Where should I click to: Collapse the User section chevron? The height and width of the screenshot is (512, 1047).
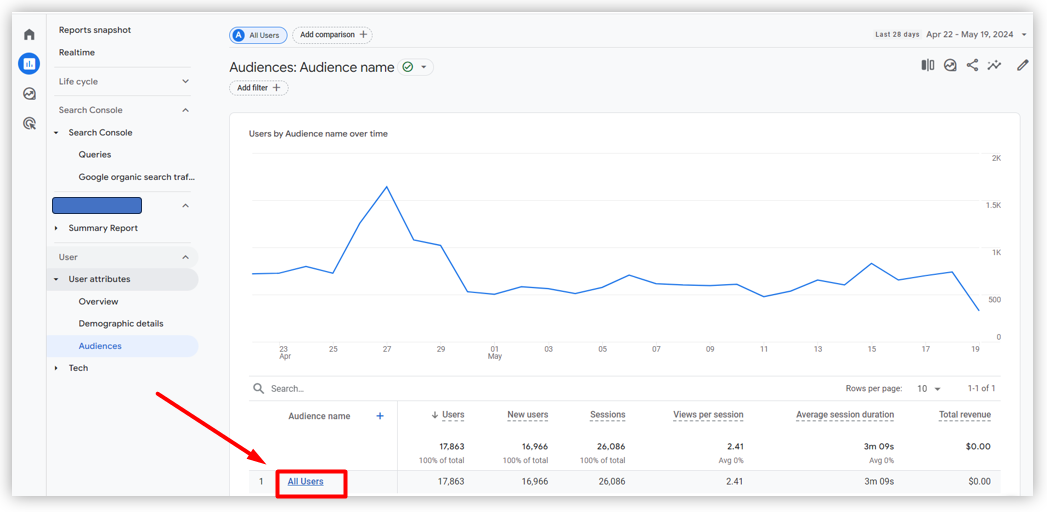point(186,257)
